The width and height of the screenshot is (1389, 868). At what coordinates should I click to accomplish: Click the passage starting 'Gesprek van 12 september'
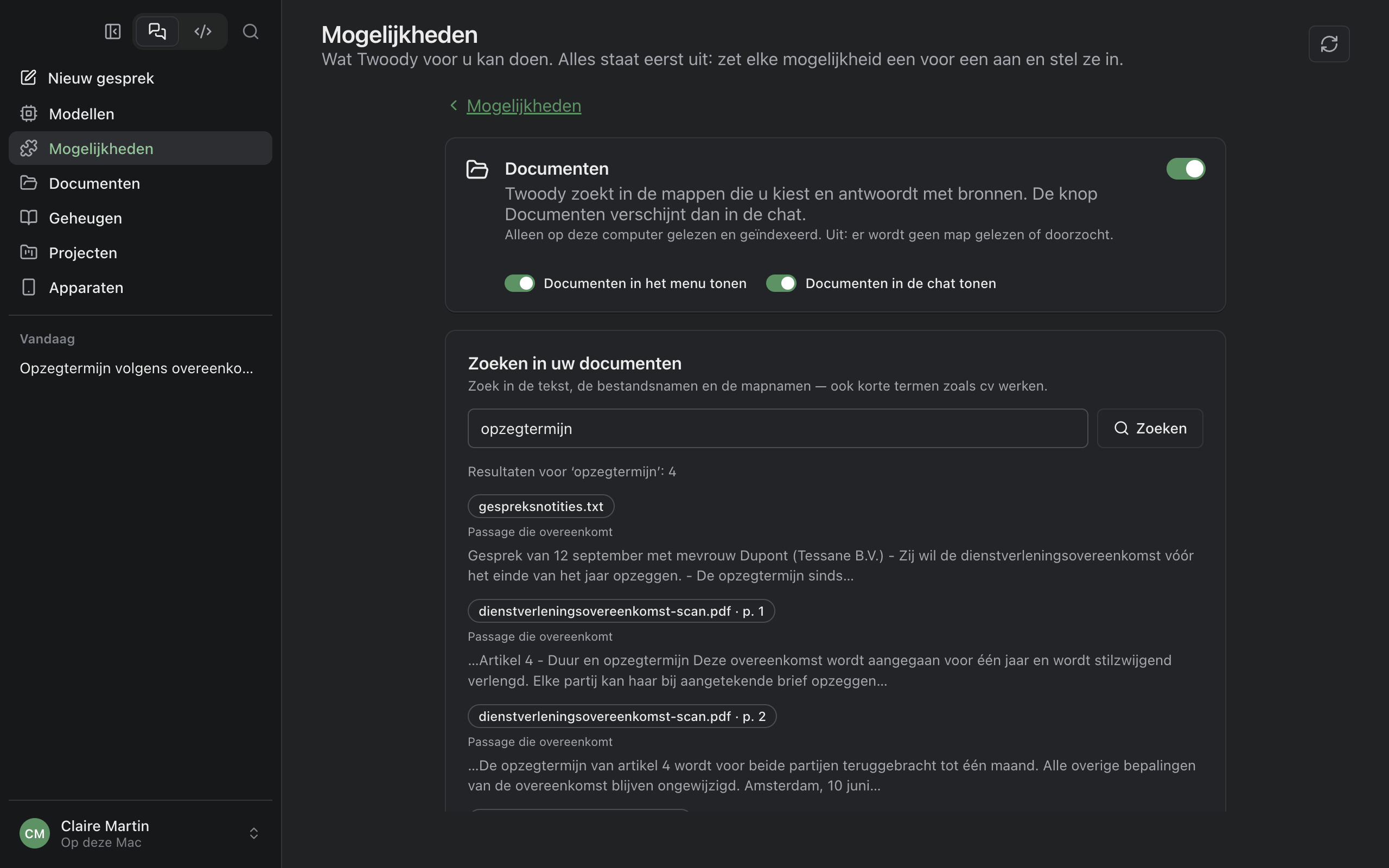831,565
